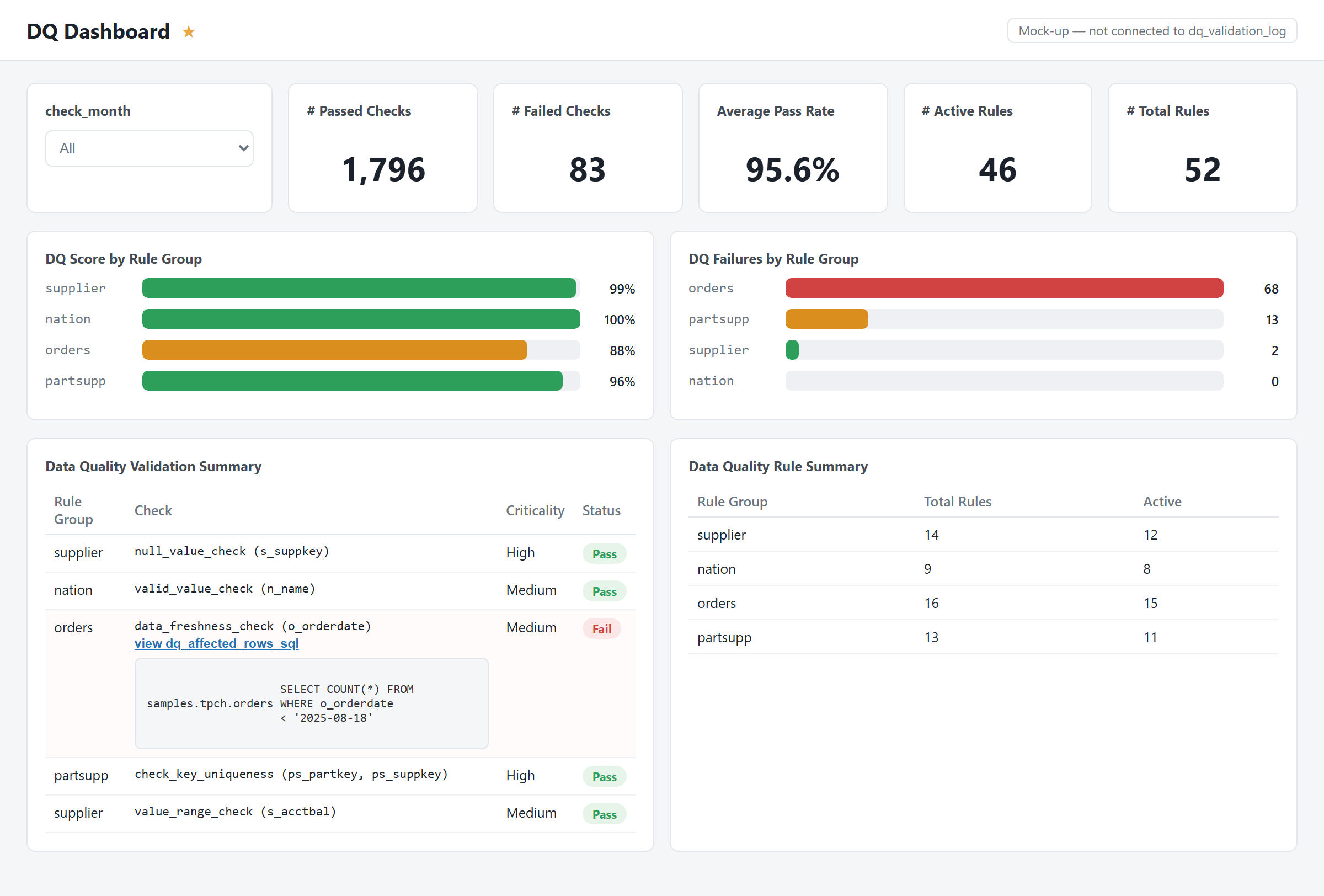Viewport: 1324px width, 896px height.
Task: Click the 68 failures count for orders
Action: (1271, 289)
